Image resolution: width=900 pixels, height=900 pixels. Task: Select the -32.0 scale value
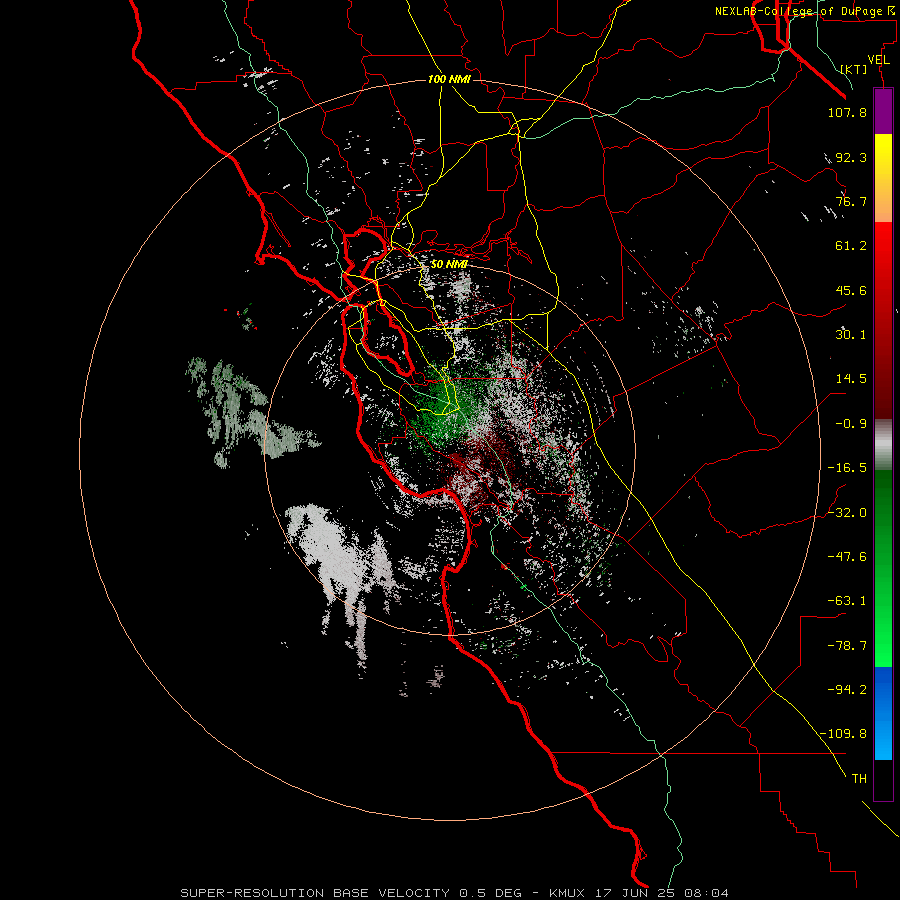pyautogui.click(x=847, y=513)
